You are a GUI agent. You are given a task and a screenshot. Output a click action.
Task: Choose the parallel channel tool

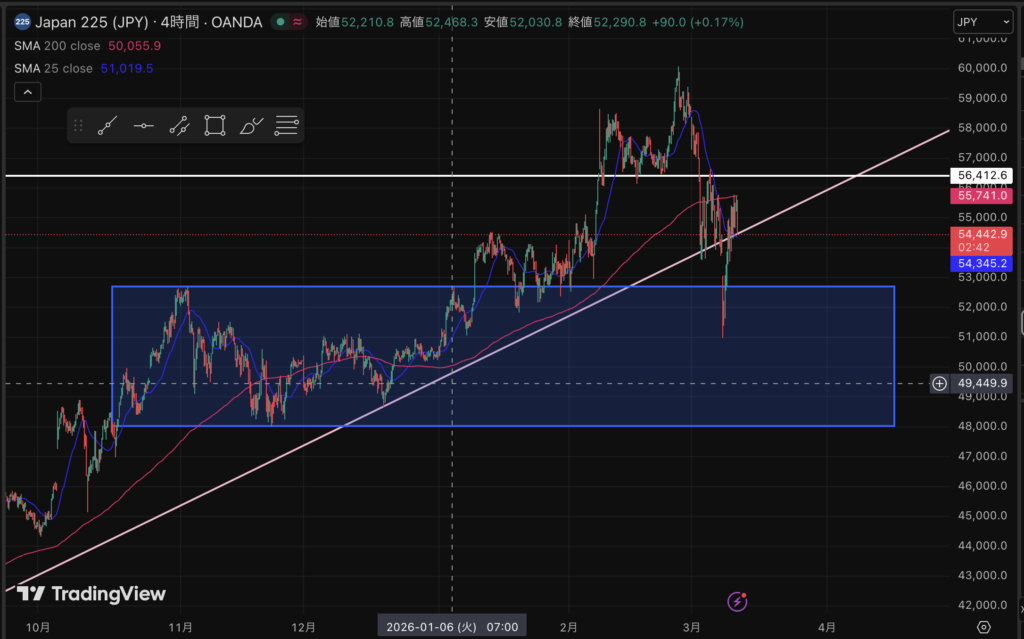(x=179, y=126)
